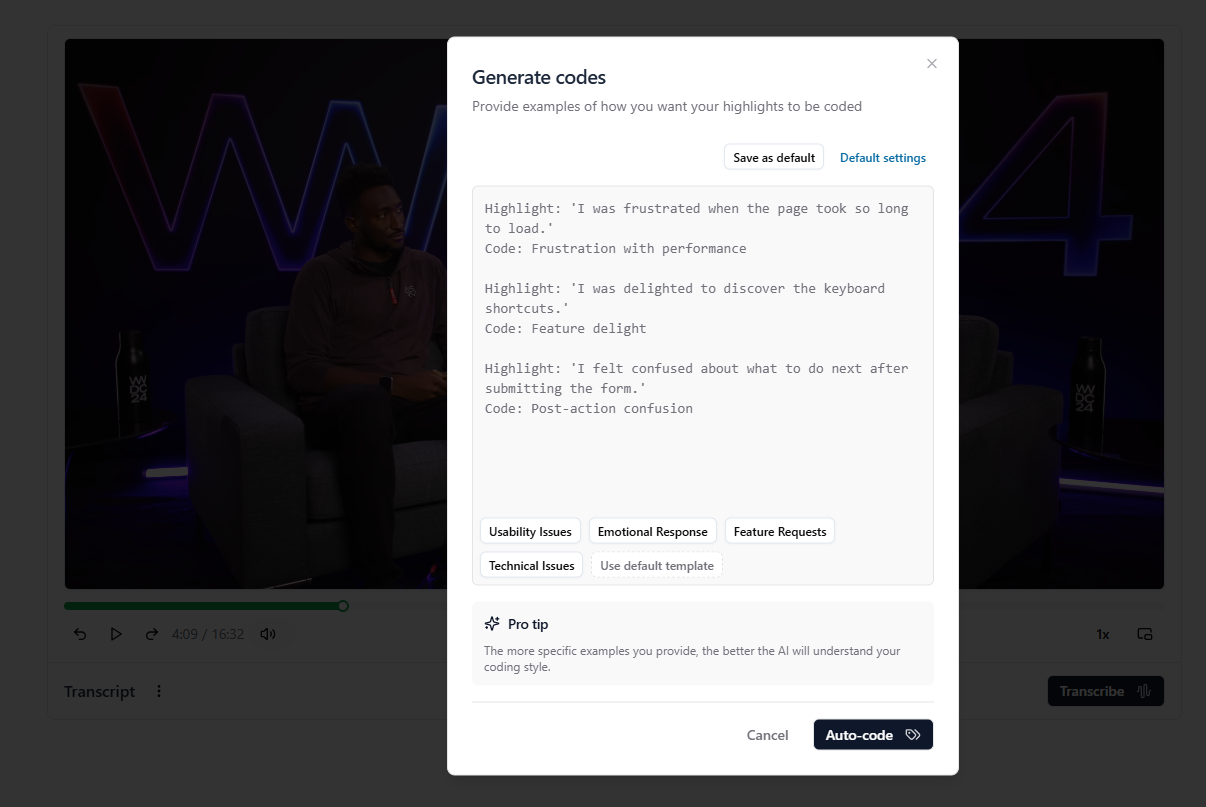1206x807 pixels.
Task: Enable picture-in-picture mode
Action: 1144,633
